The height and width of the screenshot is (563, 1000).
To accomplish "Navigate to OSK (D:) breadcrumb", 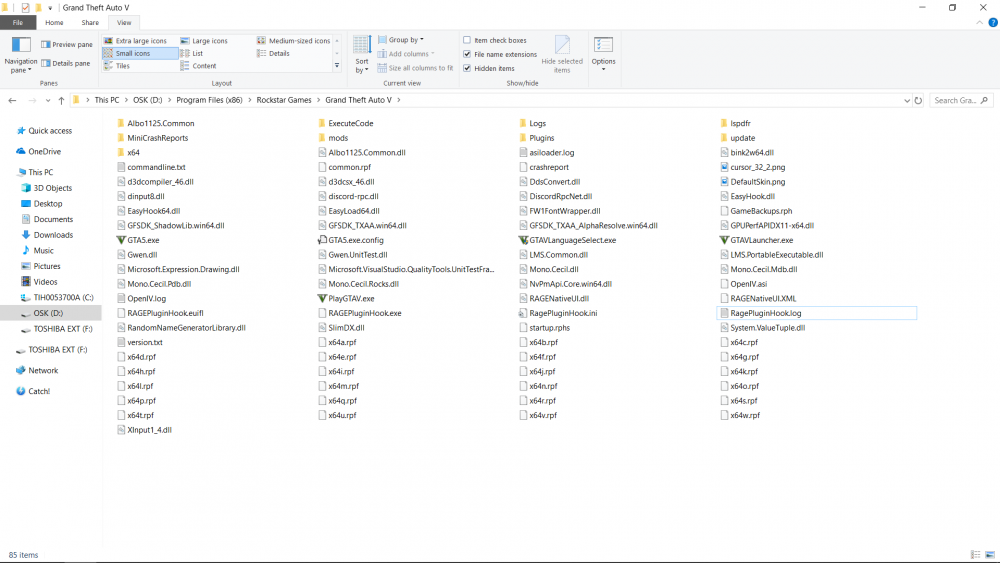I will point(147,100).
